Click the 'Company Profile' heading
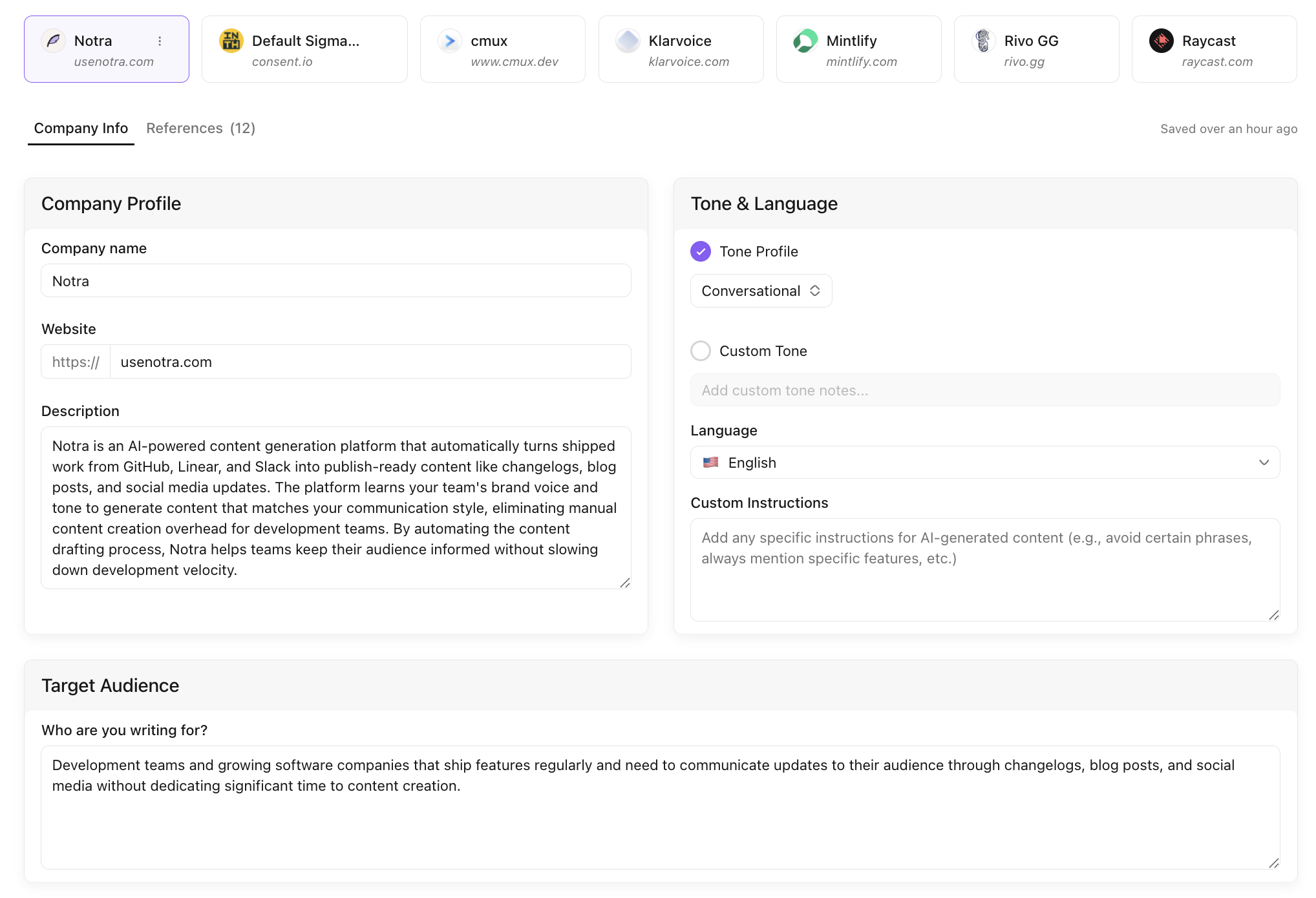 pyautogui.click(x=111, y=204)
